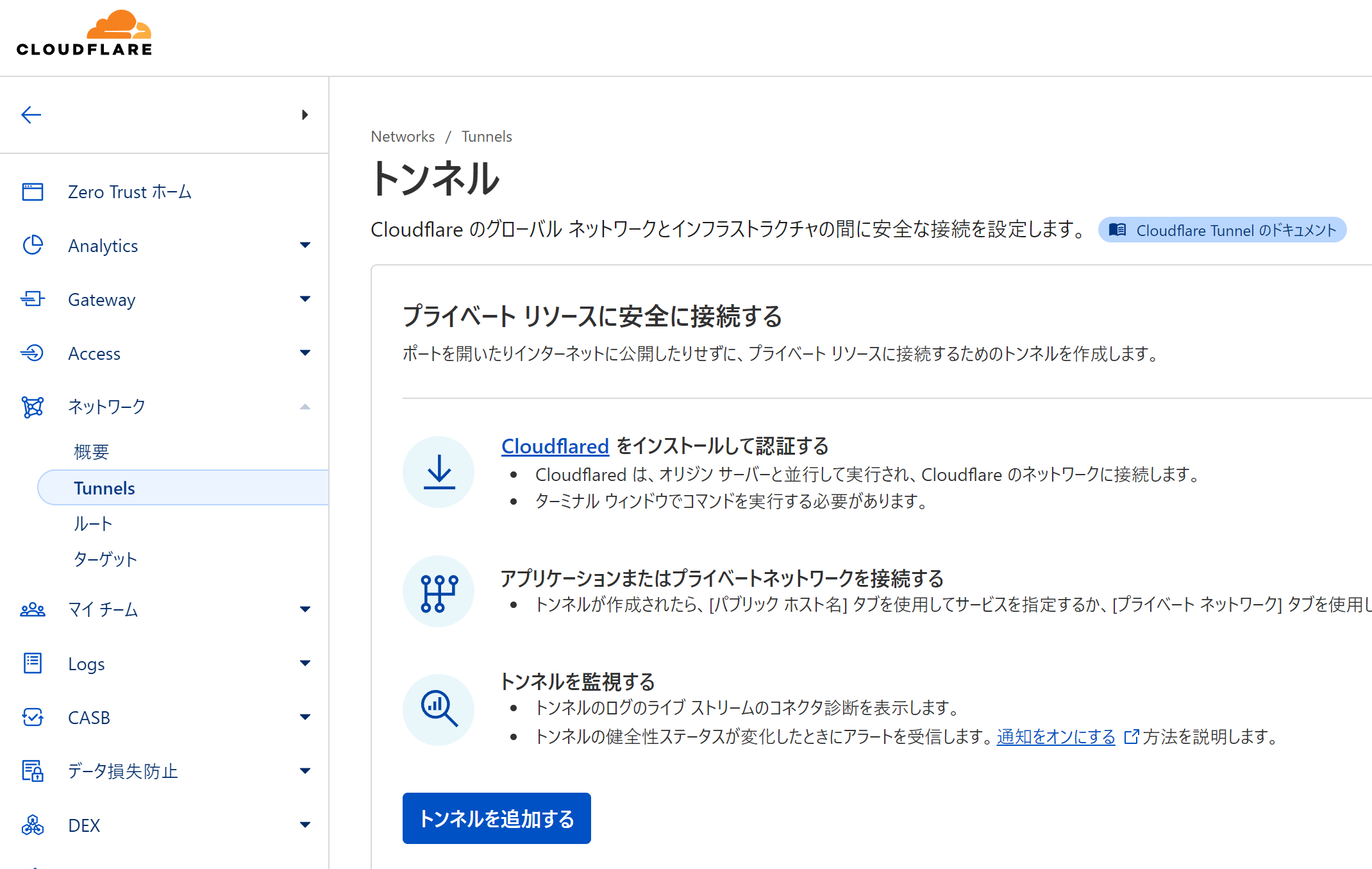Open Zero Trust ホーム via its window icon
The height and width of the screenshot is (869, 1372).
click(x=33, y=191)
